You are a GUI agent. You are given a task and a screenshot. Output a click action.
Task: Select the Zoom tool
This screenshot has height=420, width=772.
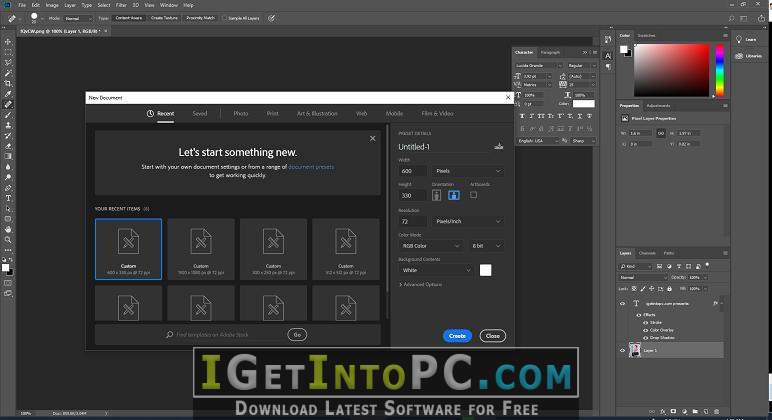click(x=8, y=239)
